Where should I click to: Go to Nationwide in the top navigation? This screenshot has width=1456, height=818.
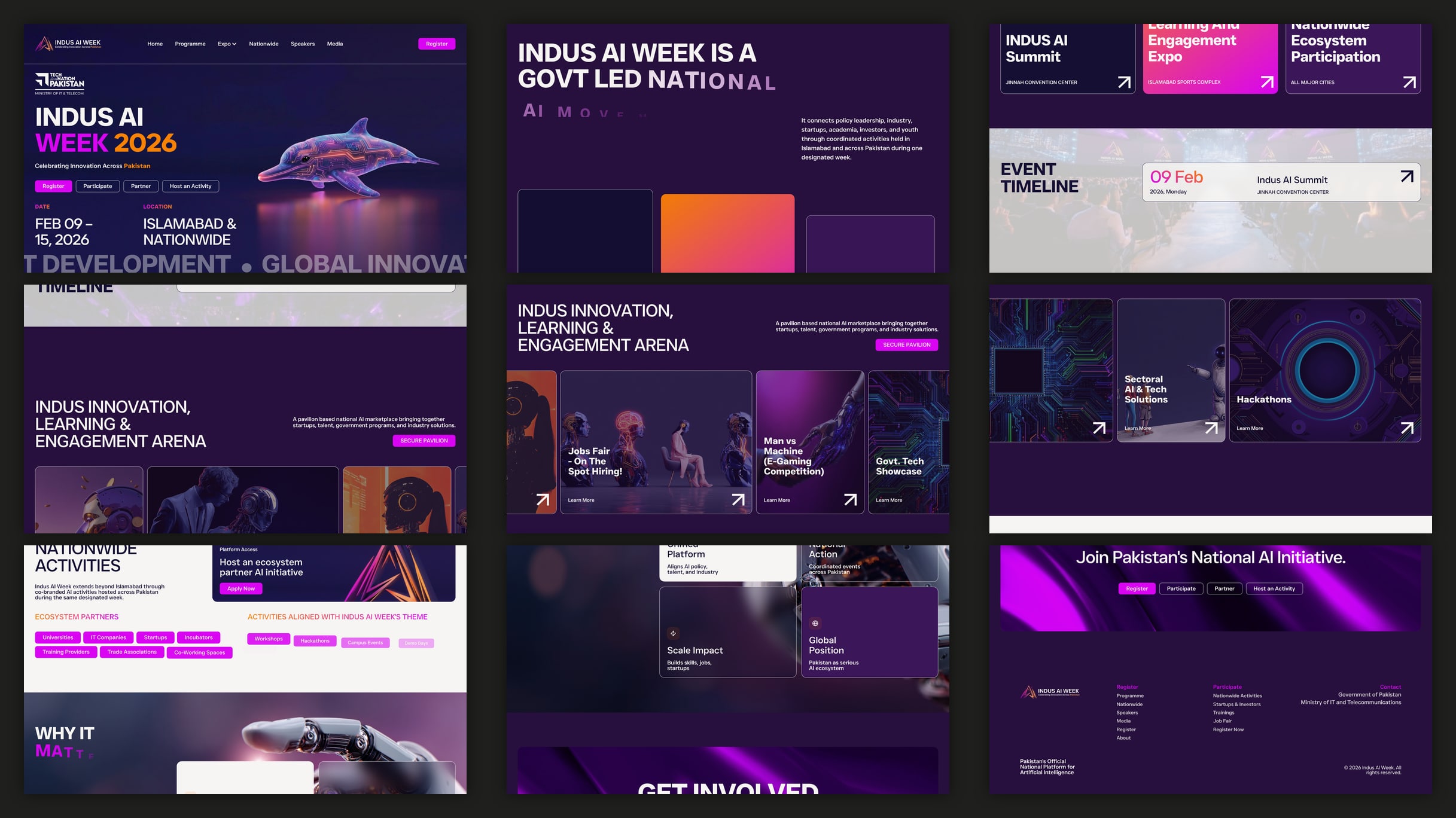pyautogui.click(x=264, y=44)
